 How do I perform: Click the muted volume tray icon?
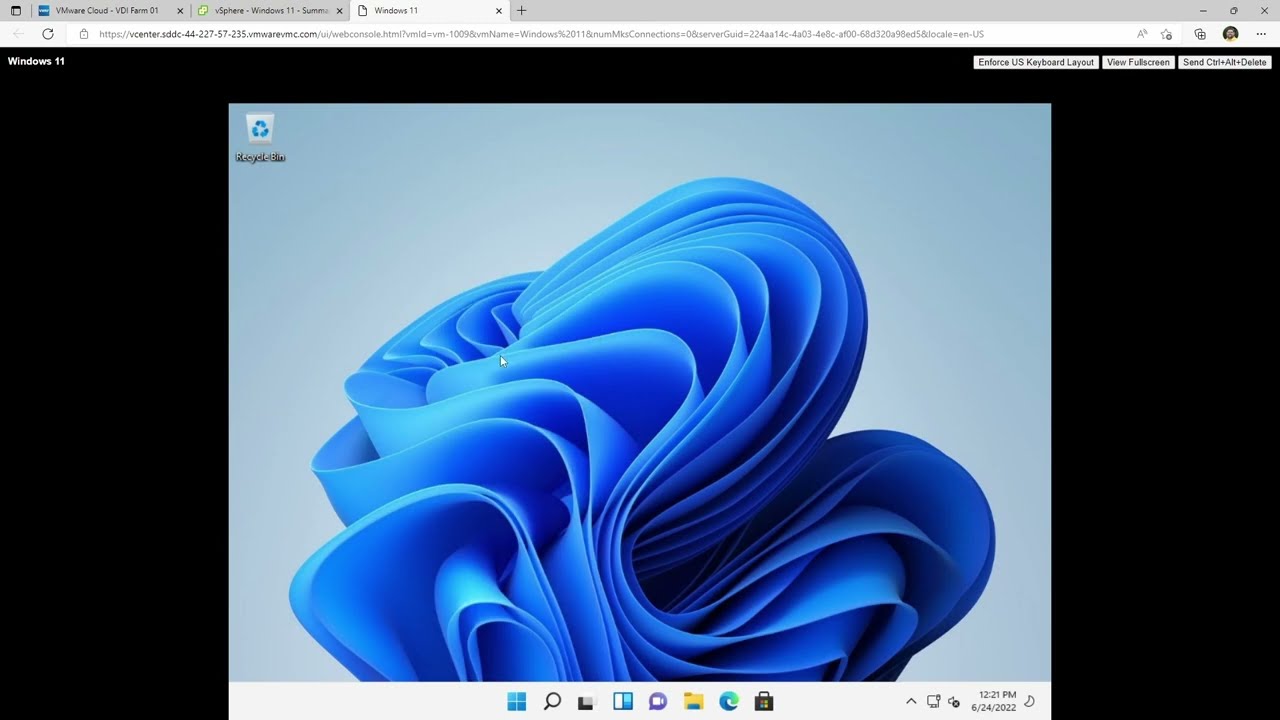(x=954, y=701)
